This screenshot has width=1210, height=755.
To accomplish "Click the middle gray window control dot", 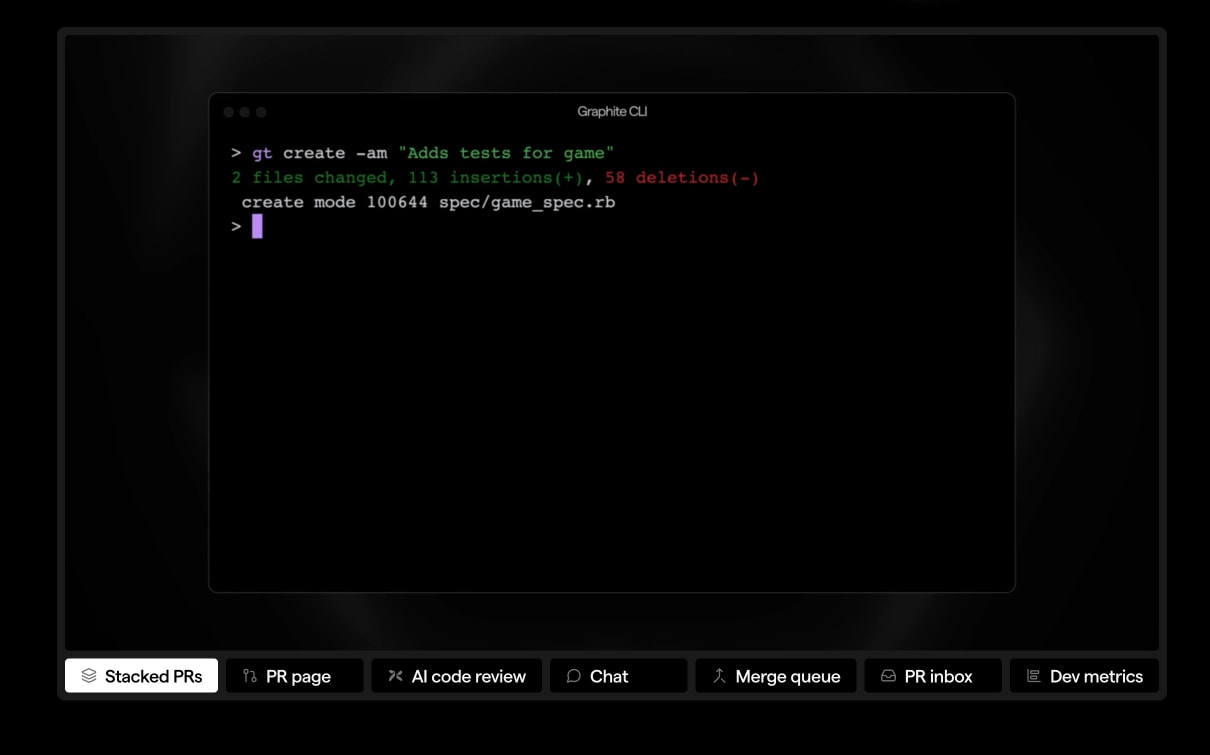I will (245, 113).
